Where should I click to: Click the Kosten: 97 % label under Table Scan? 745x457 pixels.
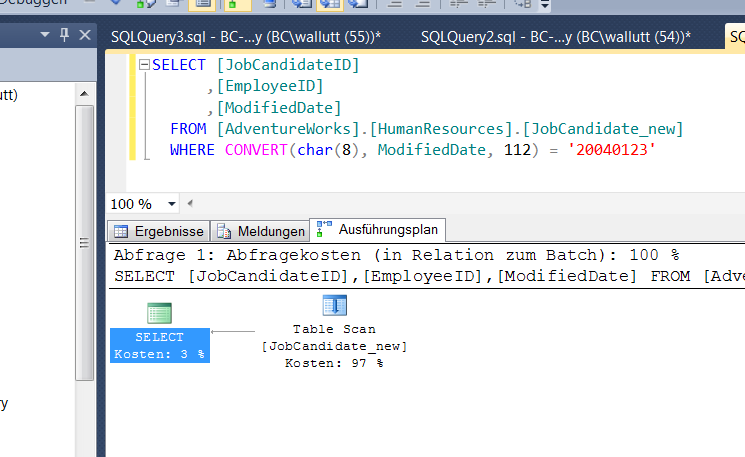click(x=334, y=363)
